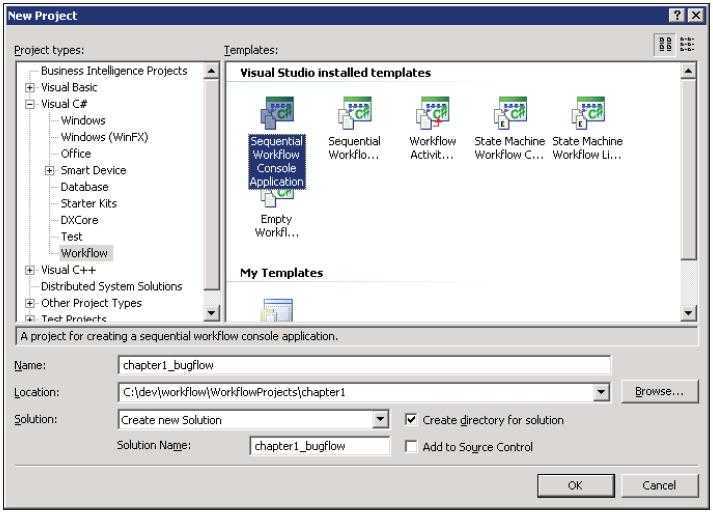This screenshot has width=713, height=512.
Task: Select the Test project type under Visual C#
Action: click(71, 236)
